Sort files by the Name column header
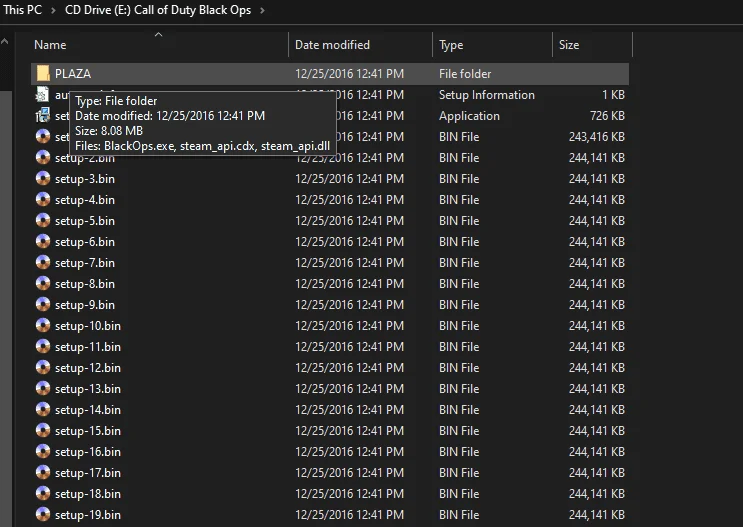Image resolution: width=743 pixels, height=527 pixels. [x=50, y=45]
